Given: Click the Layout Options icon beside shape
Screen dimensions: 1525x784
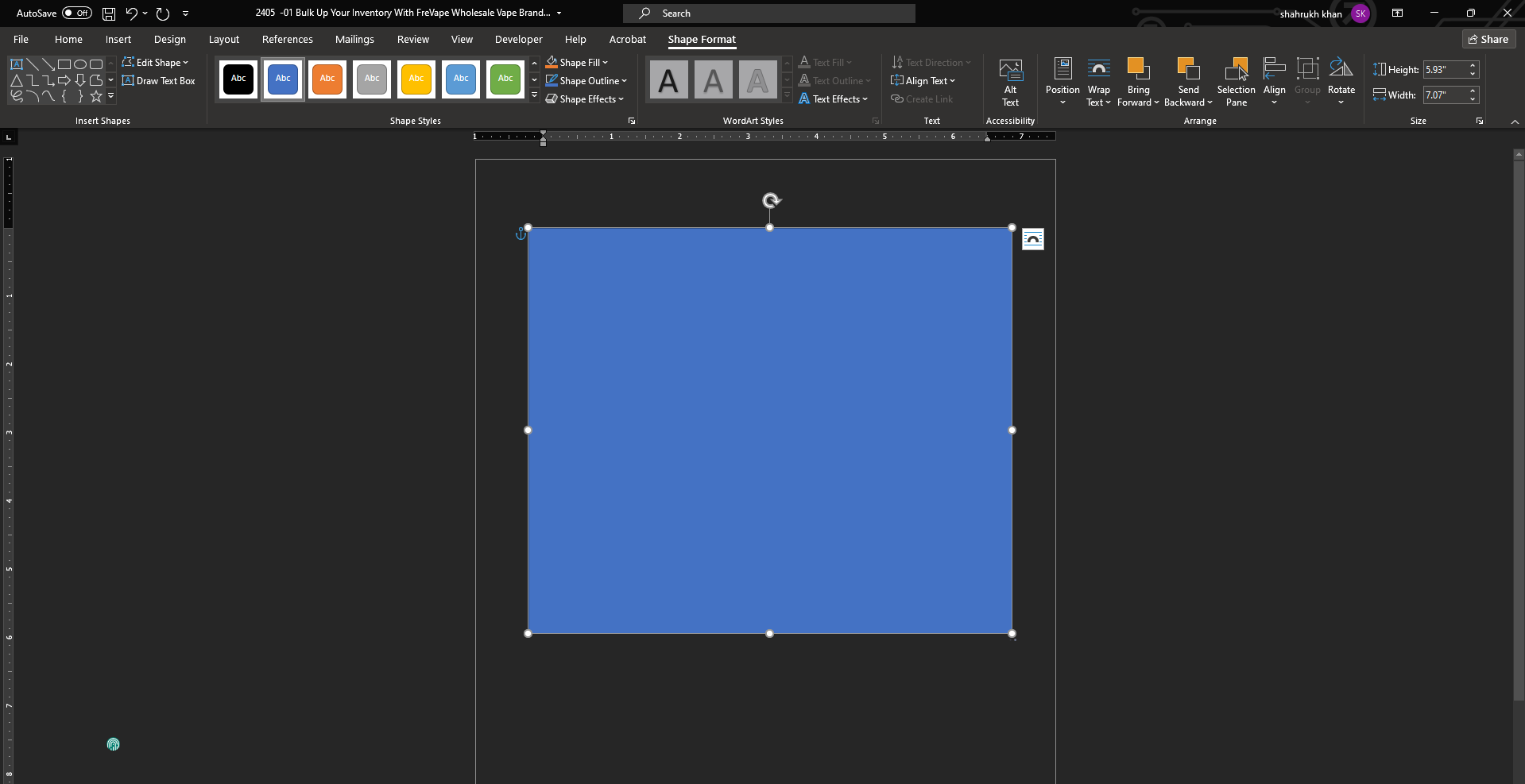Looking at the screenshot, I should click(x=1032, y=239).
